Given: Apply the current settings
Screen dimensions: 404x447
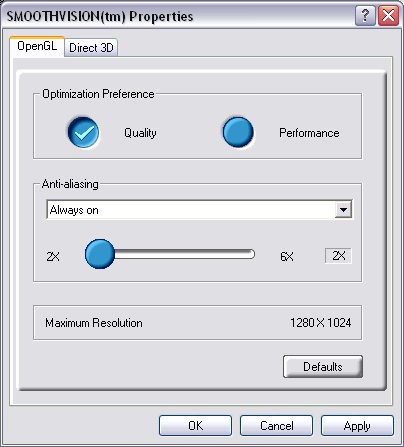Looking at the screenshot, I should (357, 426).
